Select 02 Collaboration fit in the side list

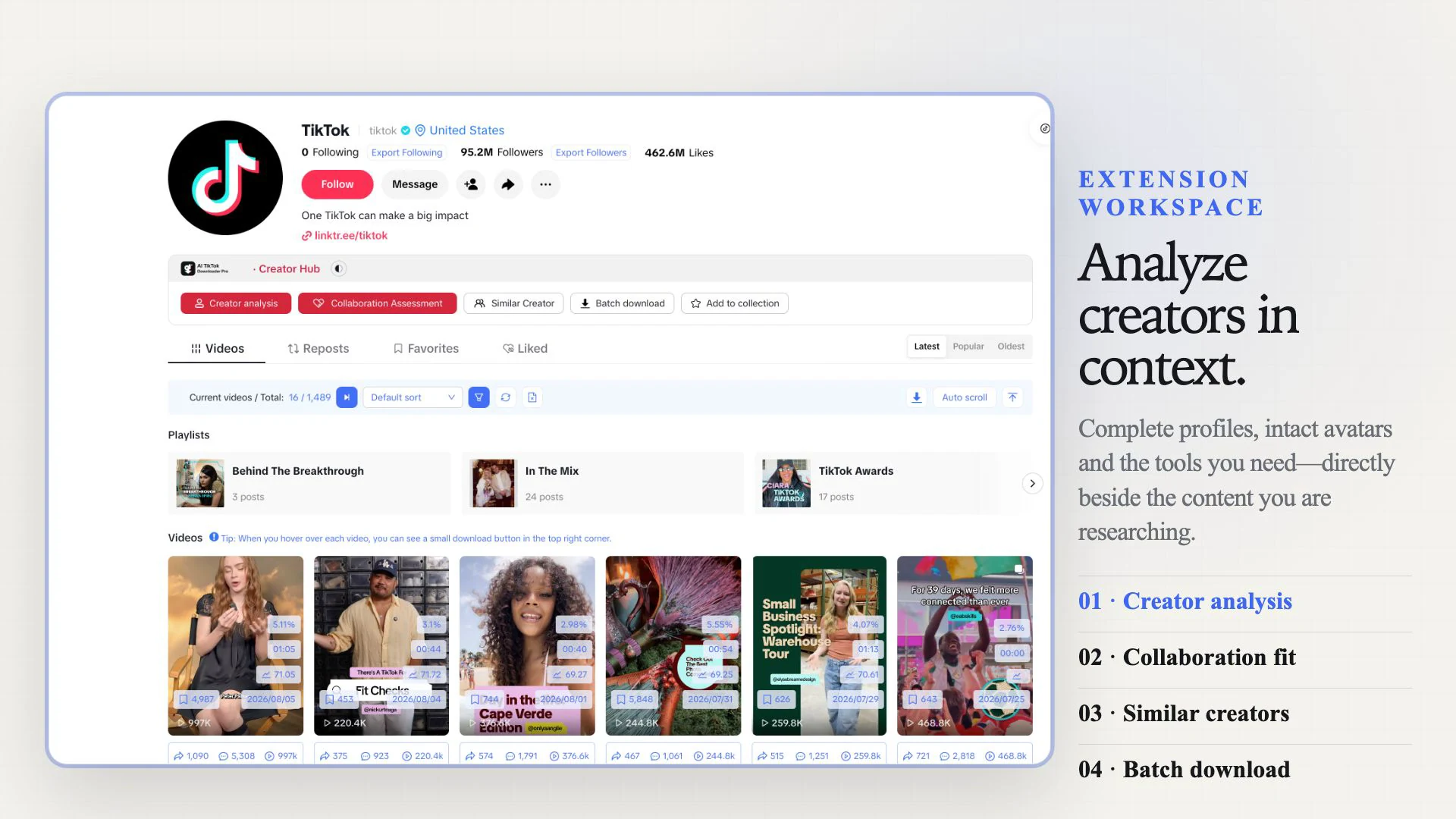click(x=1188, y=657)
